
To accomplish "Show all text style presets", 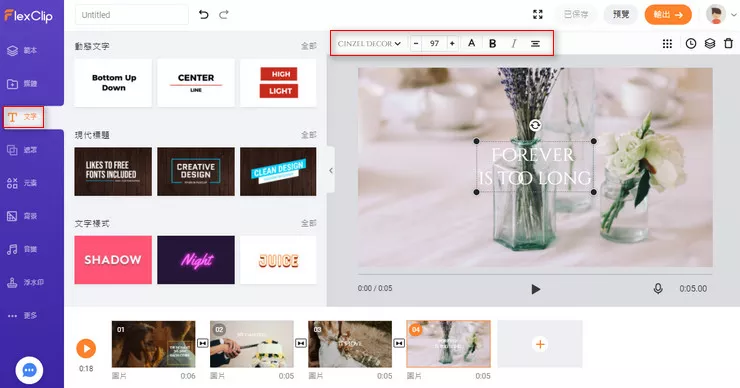I will (x=309, y=223).
